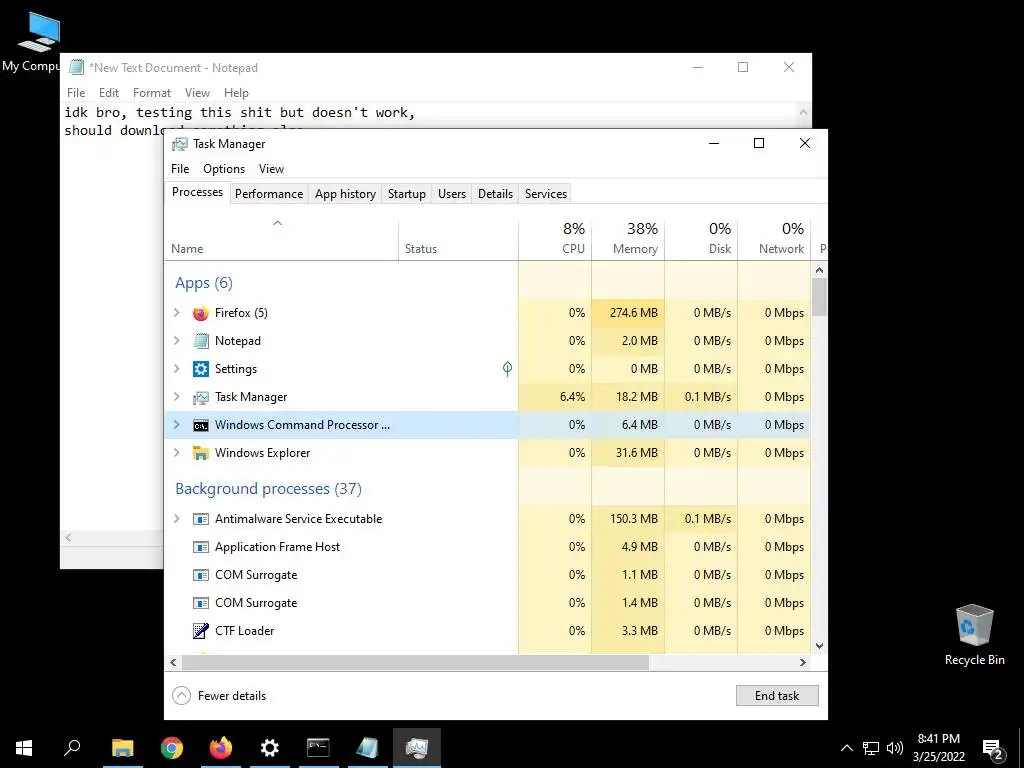
Task: Select the second COM Surrogate row (1.4 MB)
Action: 488,603
